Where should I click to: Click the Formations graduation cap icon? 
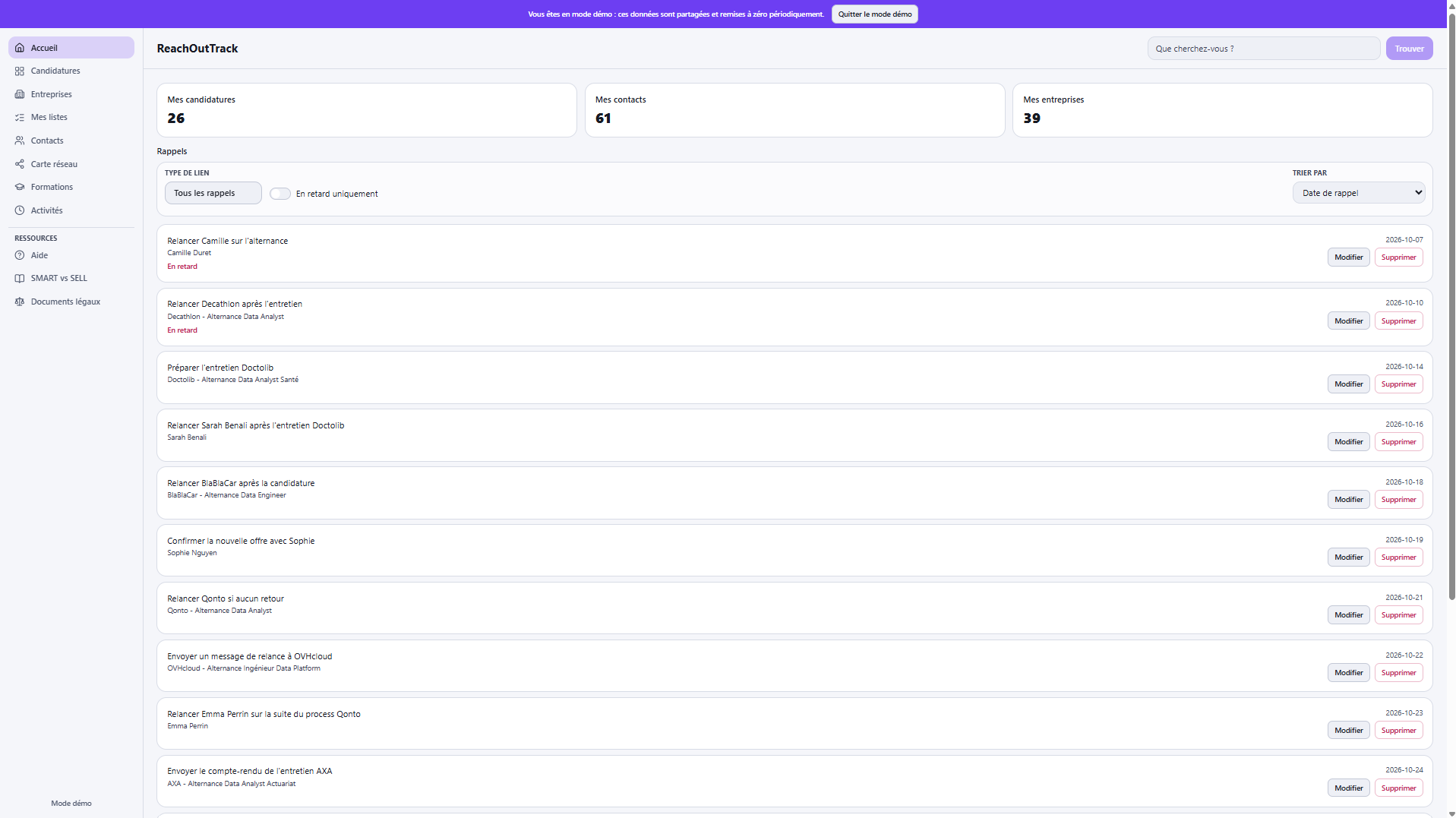point(20,187)
